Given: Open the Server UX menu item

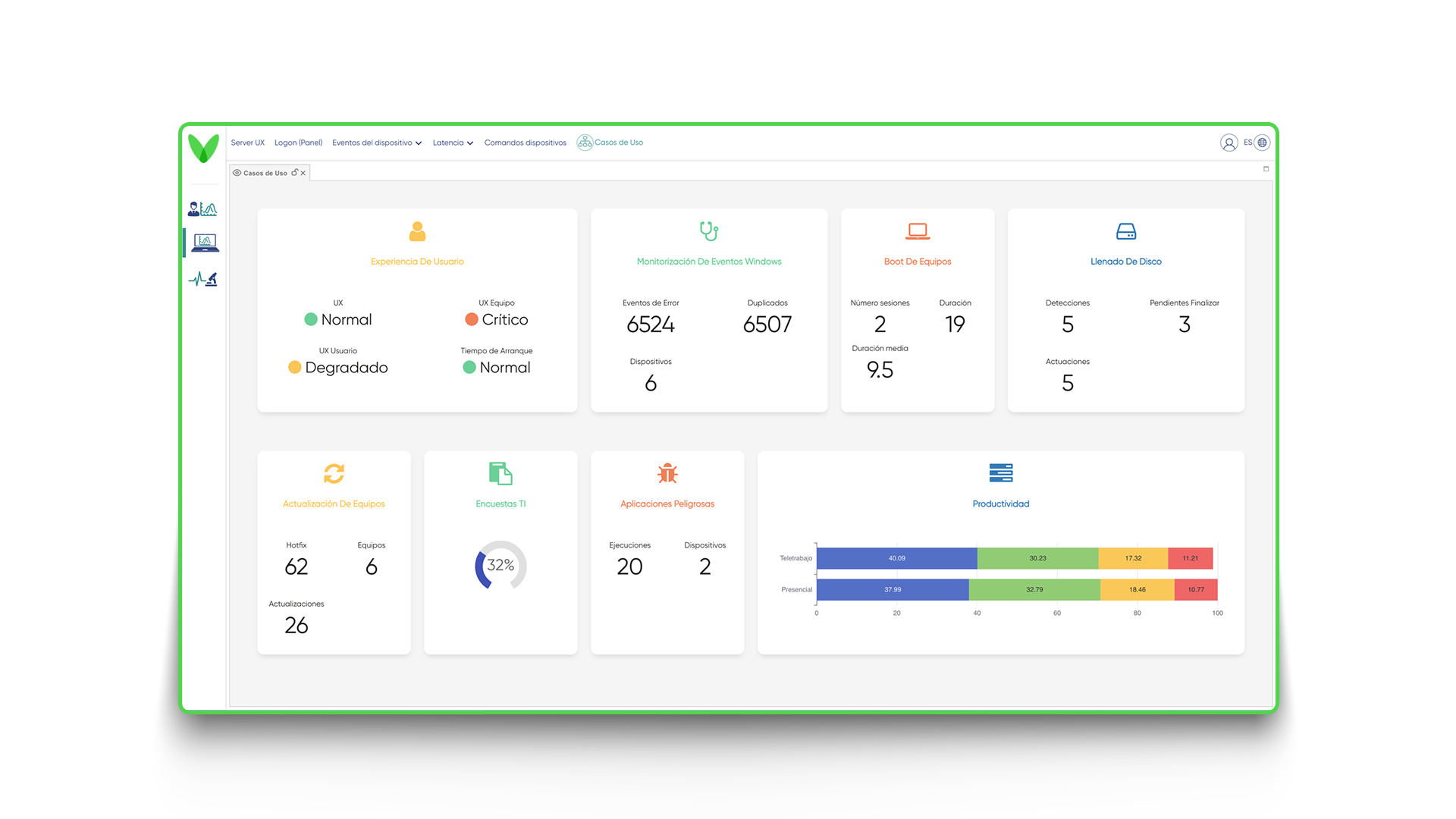Looking at the screenshot, I should (248, 143).
